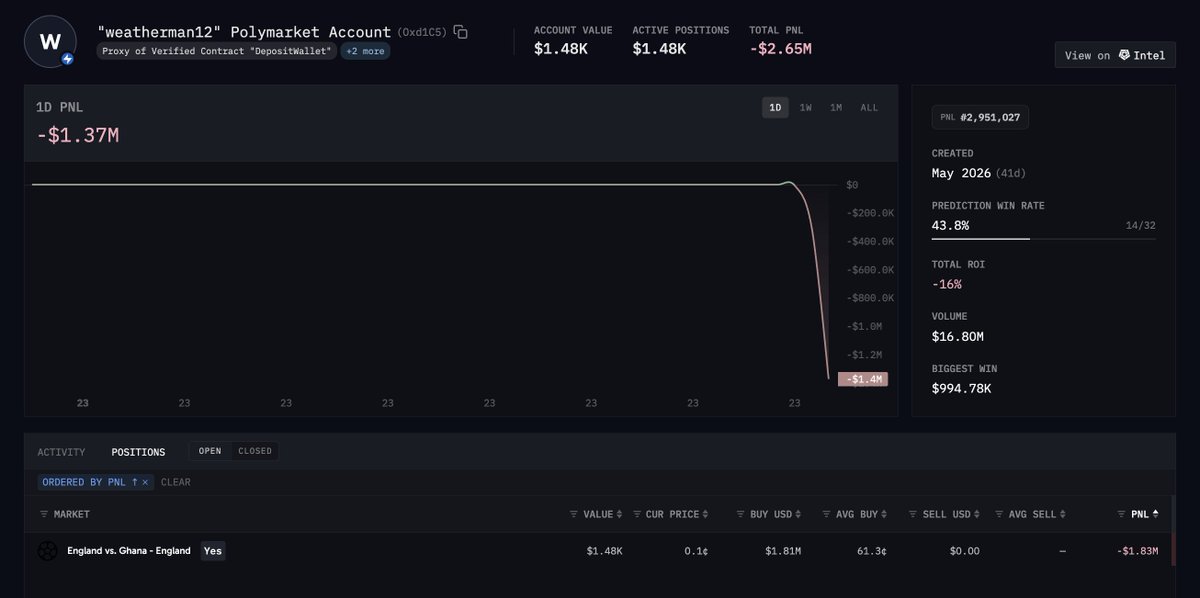
Task: Toggle the PNL column sort arrows
Action: click(x=1156, y=514)
